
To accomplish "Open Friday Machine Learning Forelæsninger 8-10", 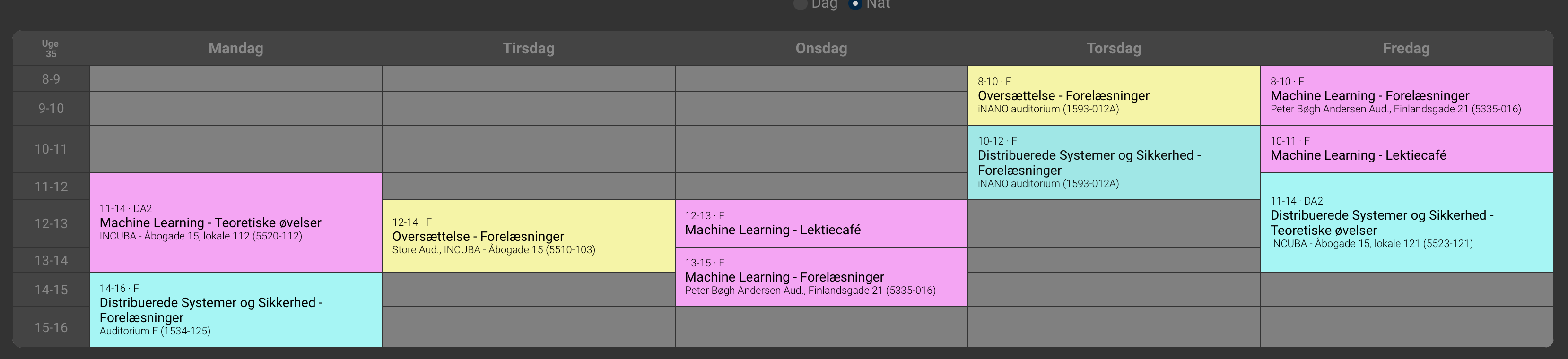I will pyautogui.click(x=1407, y=95).
